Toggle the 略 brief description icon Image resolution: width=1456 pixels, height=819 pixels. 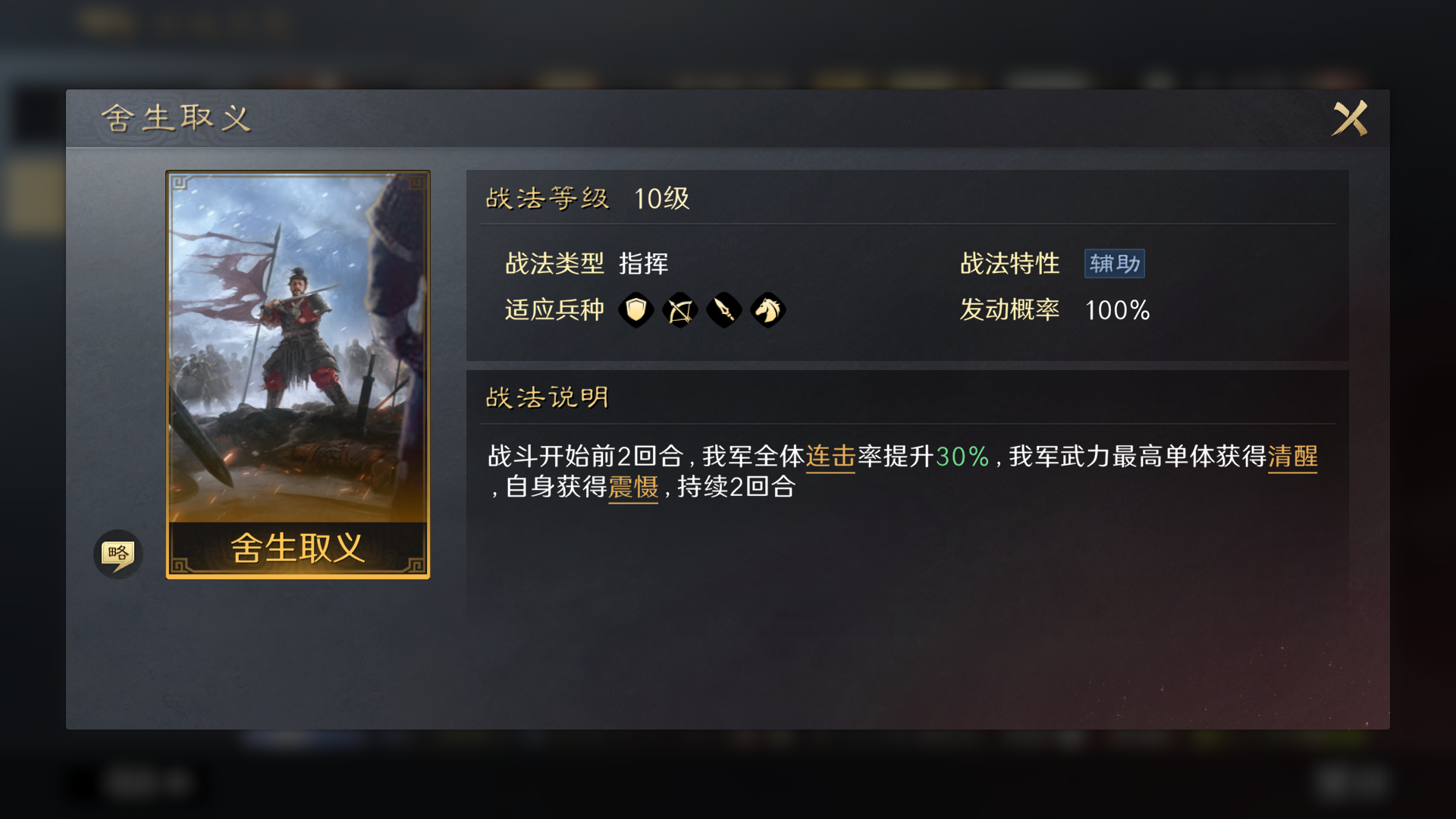[118, 554]
